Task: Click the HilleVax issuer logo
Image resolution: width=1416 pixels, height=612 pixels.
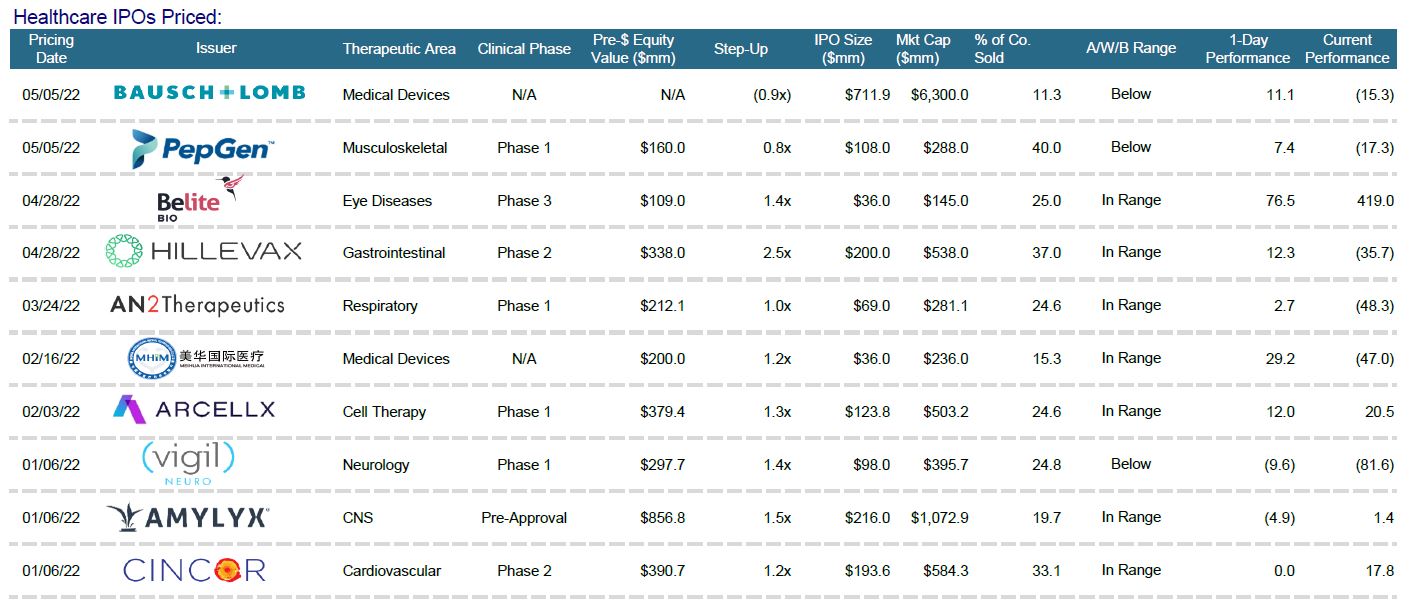Action: pyautogui.click(x=203, y=252)
